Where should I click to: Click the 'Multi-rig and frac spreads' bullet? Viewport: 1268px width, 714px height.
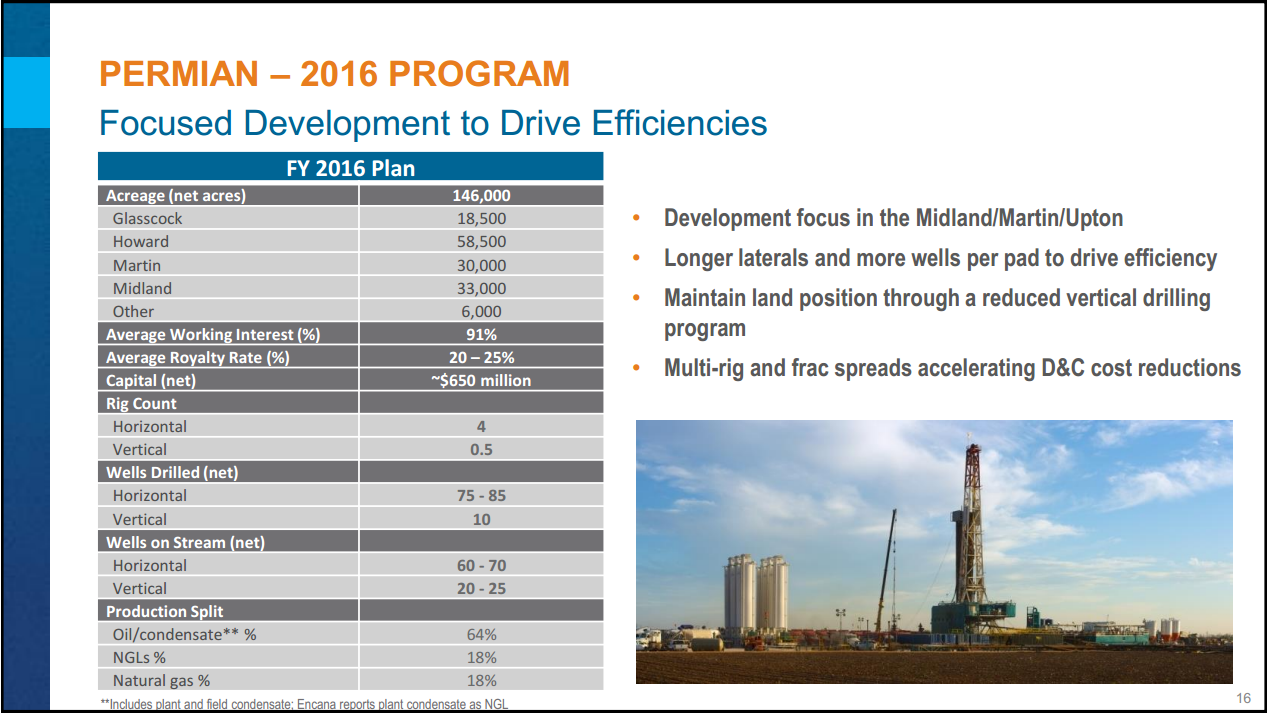pyautogui.click(x=952, y=368)
